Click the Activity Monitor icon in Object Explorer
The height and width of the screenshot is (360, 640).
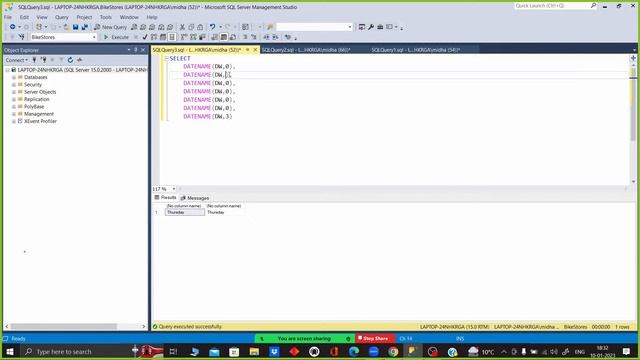[x=80, y=60]
